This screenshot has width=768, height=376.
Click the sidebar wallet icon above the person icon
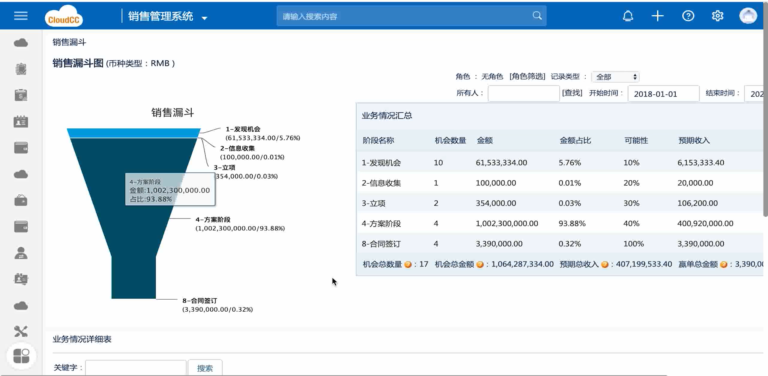coord(21,227)
